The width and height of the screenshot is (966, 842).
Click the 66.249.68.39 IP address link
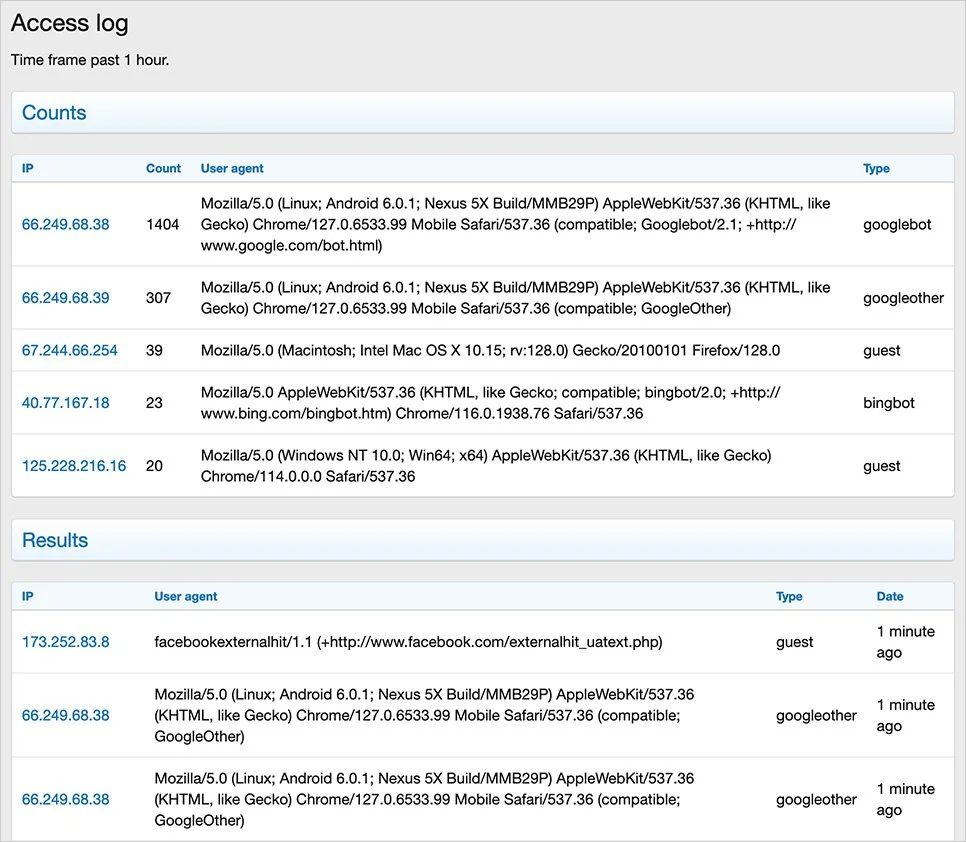(x=65, y=298)
